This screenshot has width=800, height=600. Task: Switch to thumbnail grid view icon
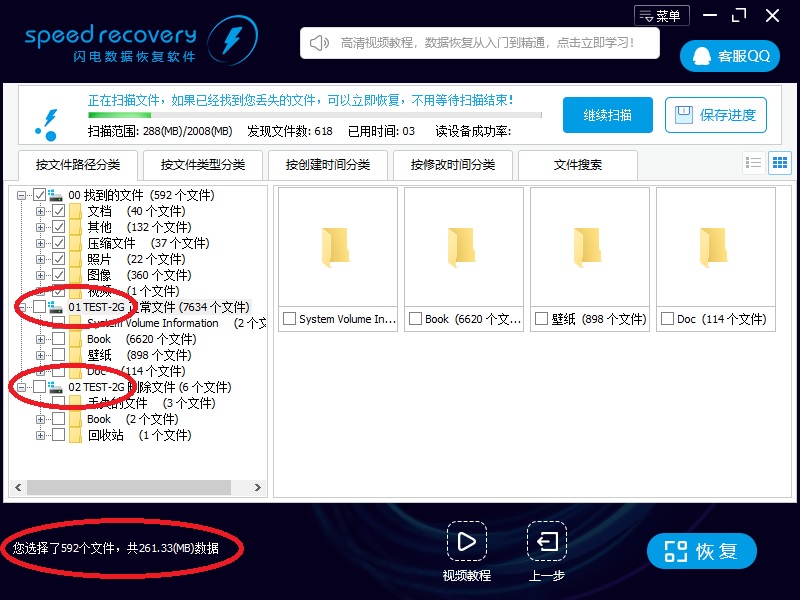[x=779, y=163]
